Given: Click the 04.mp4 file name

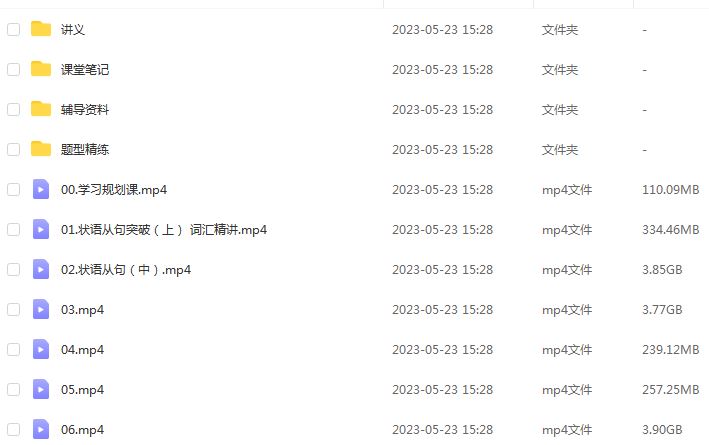Looking at the screenshot, I should tap(82, 350).
